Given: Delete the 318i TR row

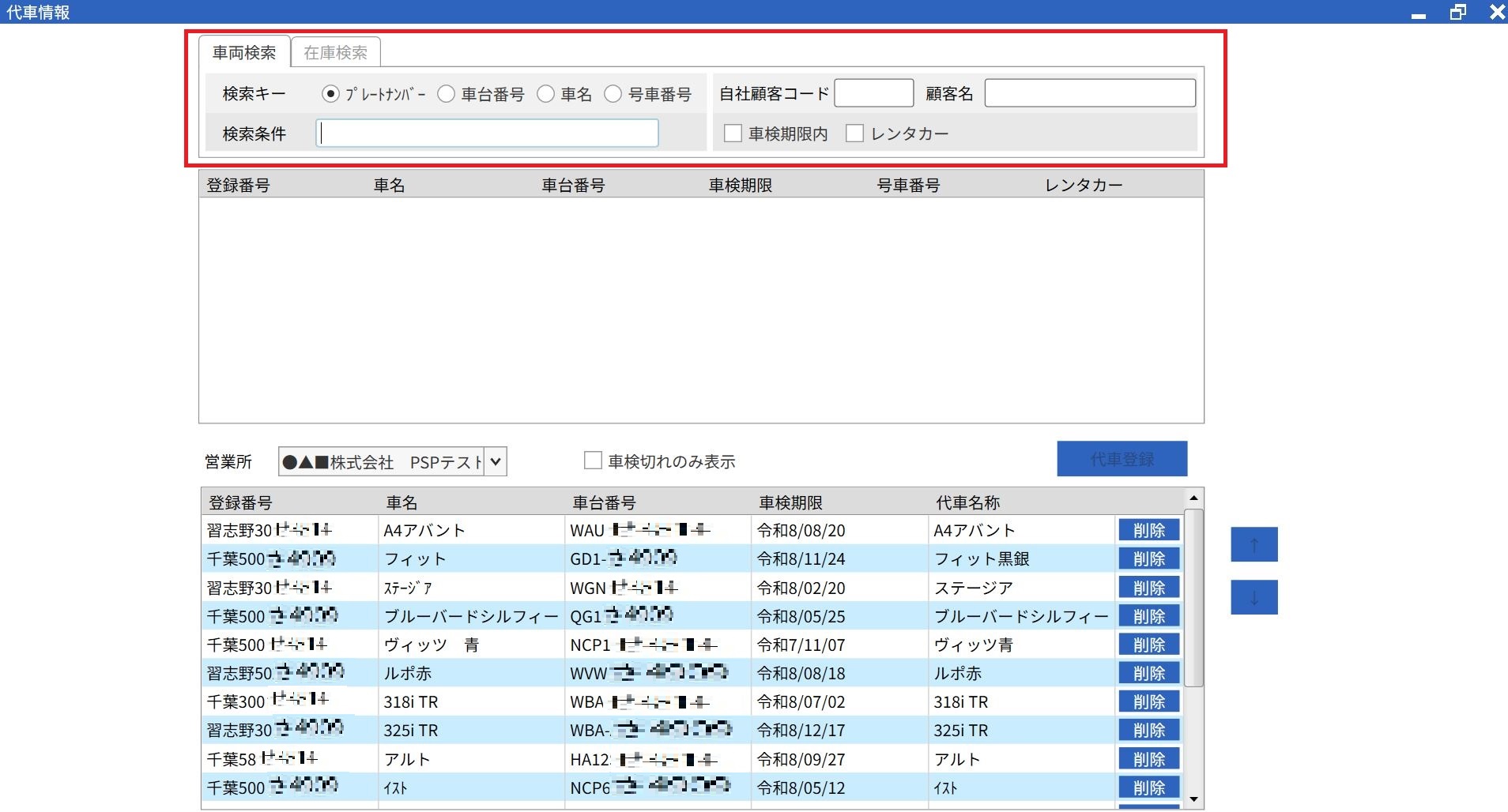Looking at the screenshot, I should coord(1149,701).
